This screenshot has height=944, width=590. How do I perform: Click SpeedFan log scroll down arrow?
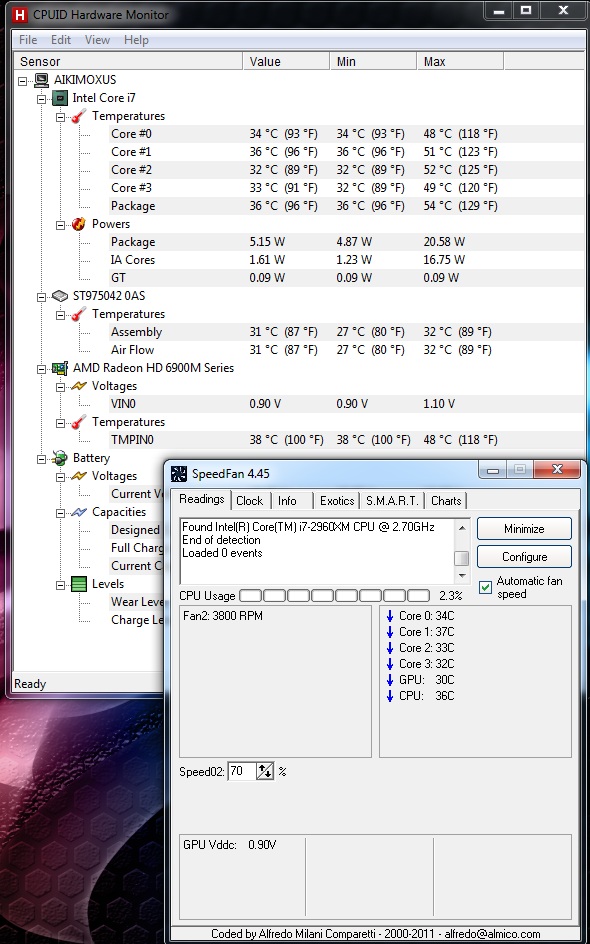[462, 576]
